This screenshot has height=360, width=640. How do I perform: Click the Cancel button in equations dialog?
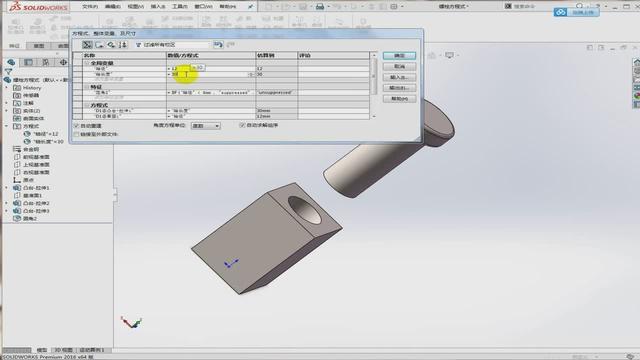coord(399,67)
